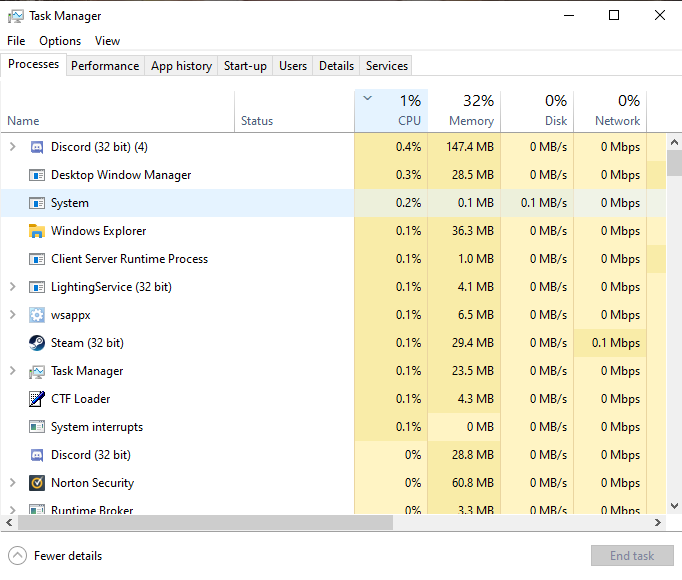Expand the LightingService (32 bit) group
Image resolution: width=682 pixels, height=580 pixels.
pyautogui.click(x=13, y=287)
